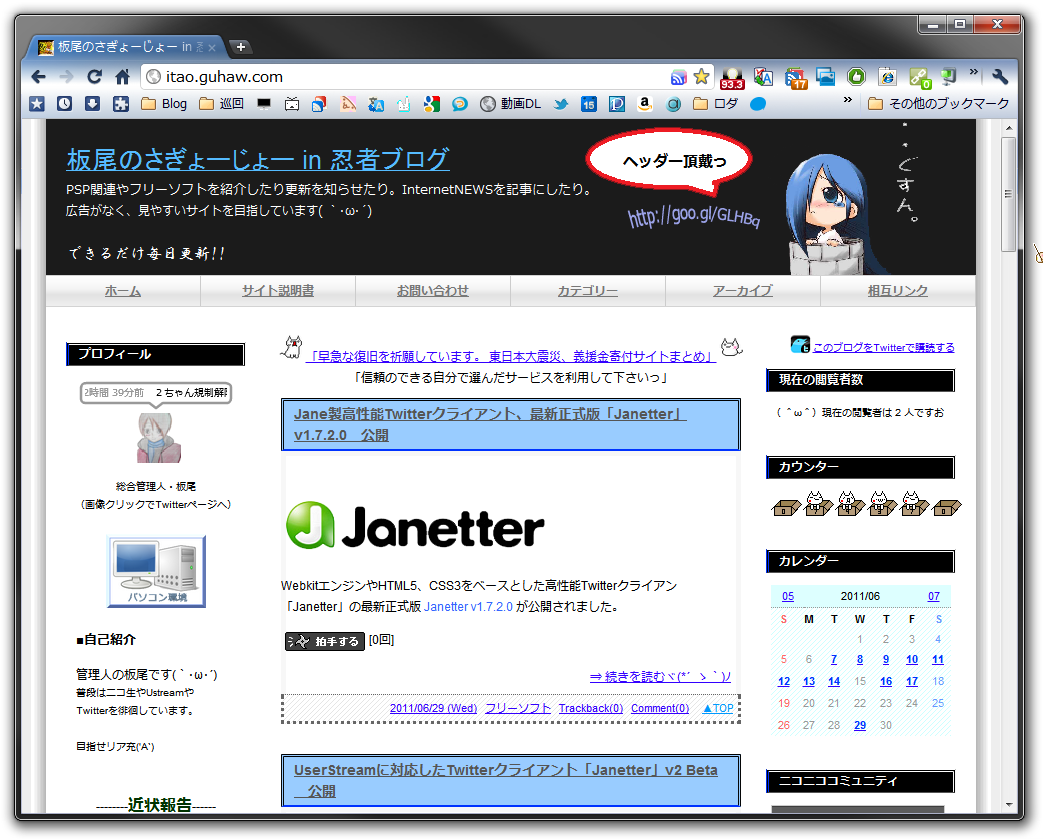1043x839 pixels.
Task: Select the 板尾のさぎょーじょー browser tab
Action: 126,47
